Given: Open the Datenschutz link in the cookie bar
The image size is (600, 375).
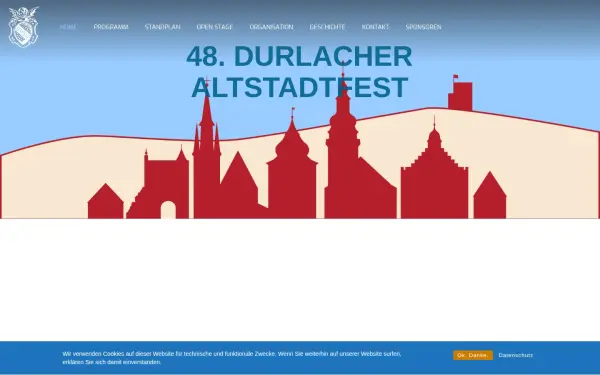Looking at the screenshot, I should [516, 355].
